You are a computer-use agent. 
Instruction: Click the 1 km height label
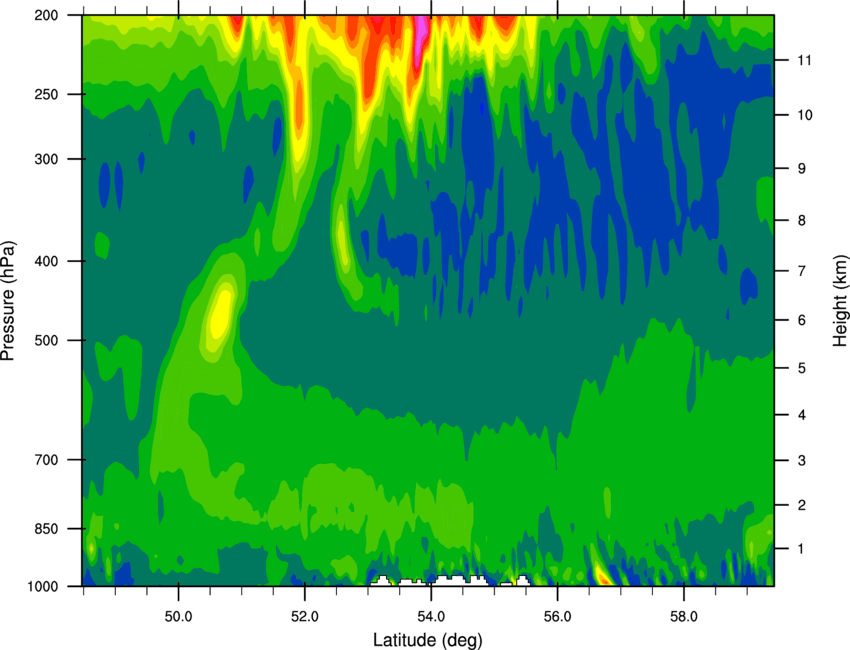point(801,549)
